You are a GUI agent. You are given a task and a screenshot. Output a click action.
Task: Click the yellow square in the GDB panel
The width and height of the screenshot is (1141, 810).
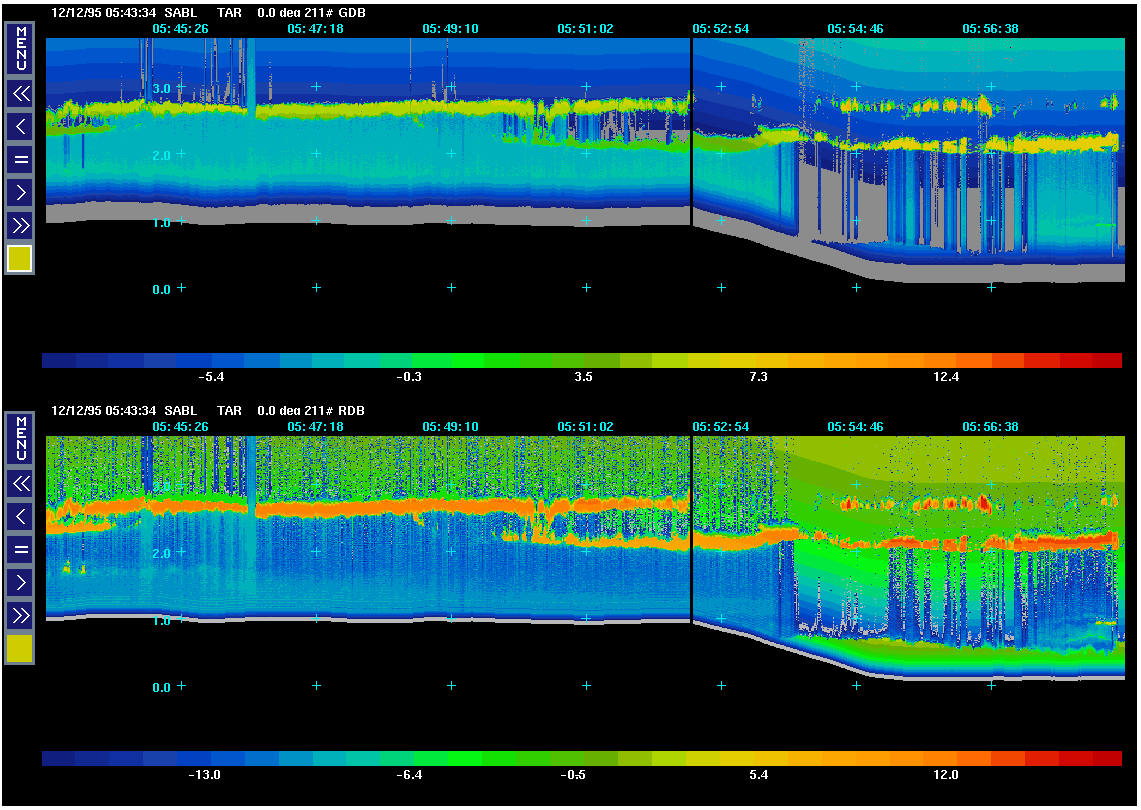click(20, 259)
